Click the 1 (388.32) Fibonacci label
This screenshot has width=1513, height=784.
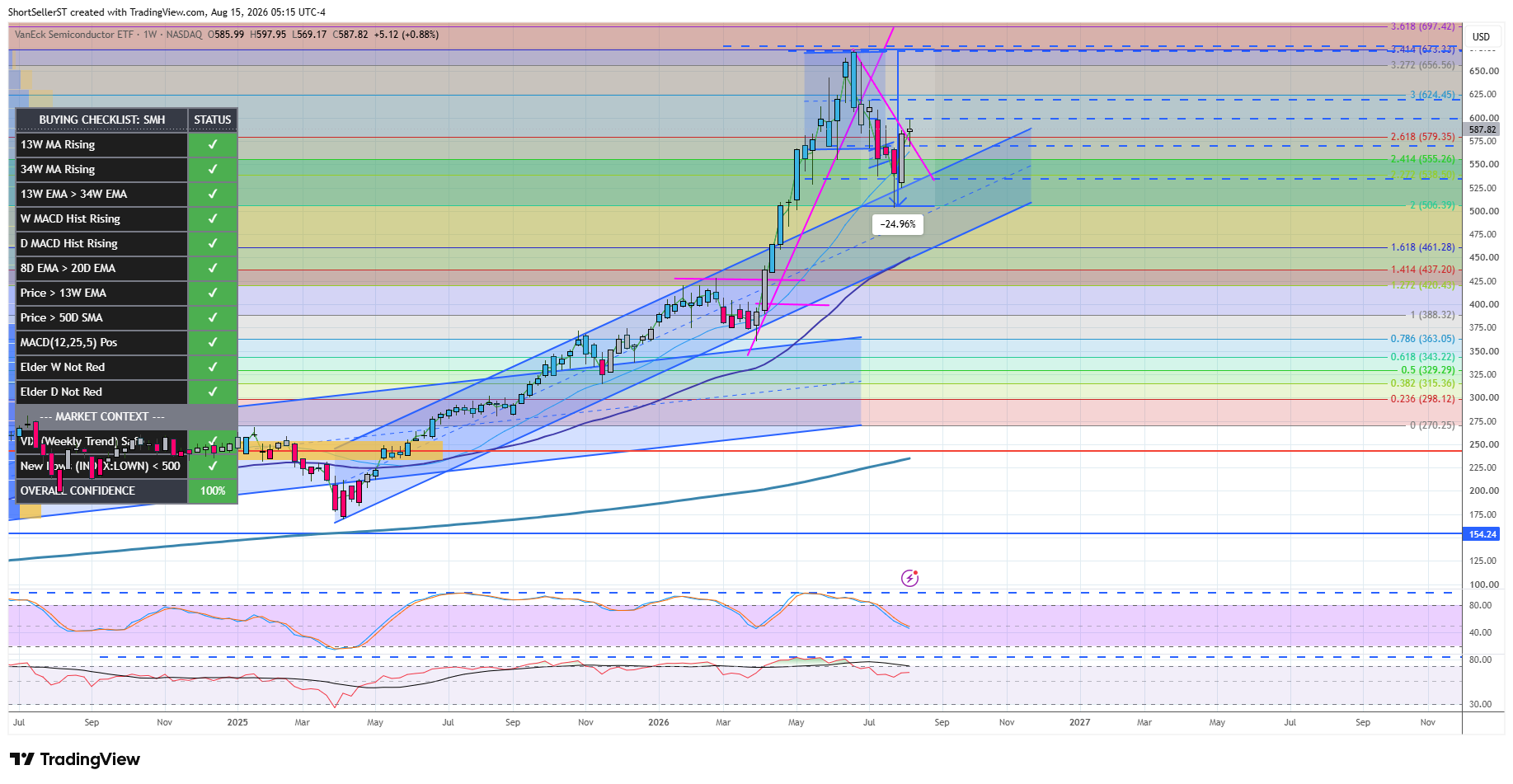point(1432,315)
